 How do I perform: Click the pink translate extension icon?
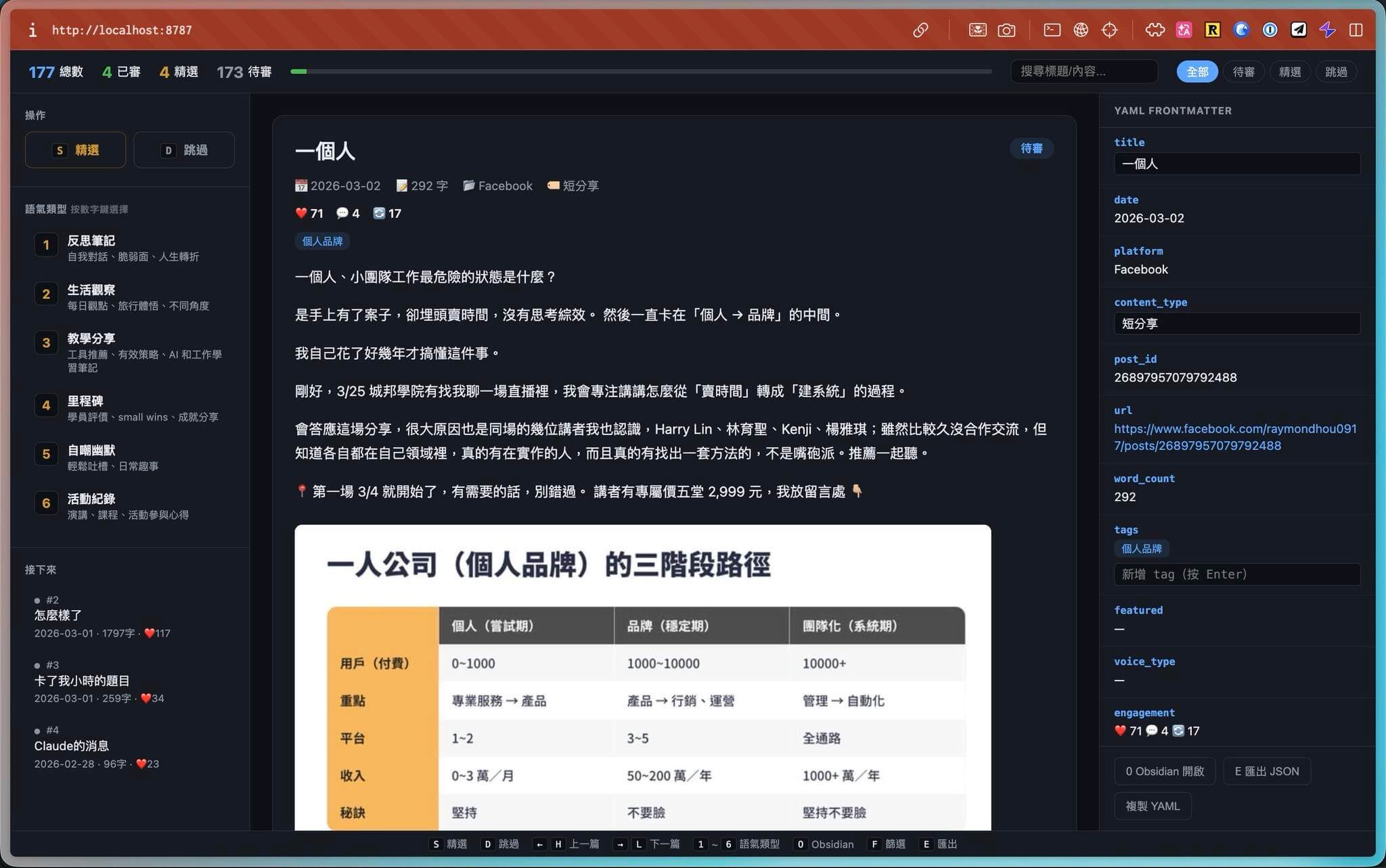(x=1184, y=30)
